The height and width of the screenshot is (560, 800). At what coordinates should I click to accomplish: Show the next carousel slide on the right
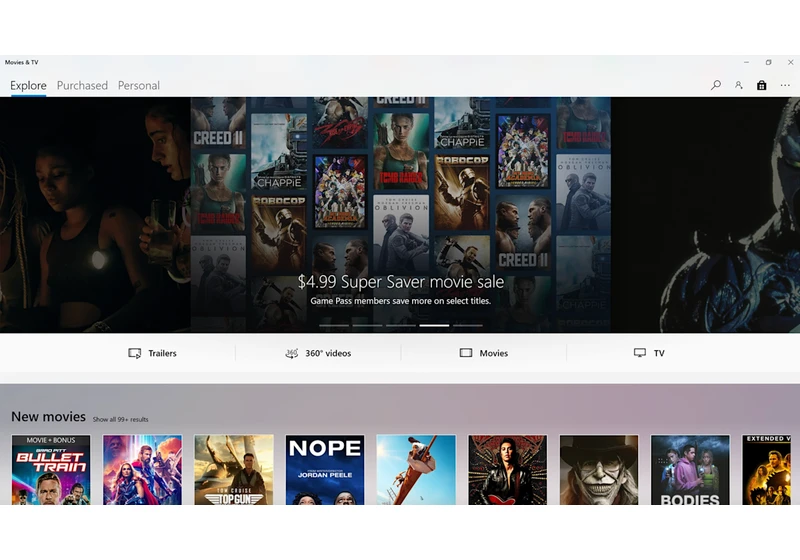point(705,215)
